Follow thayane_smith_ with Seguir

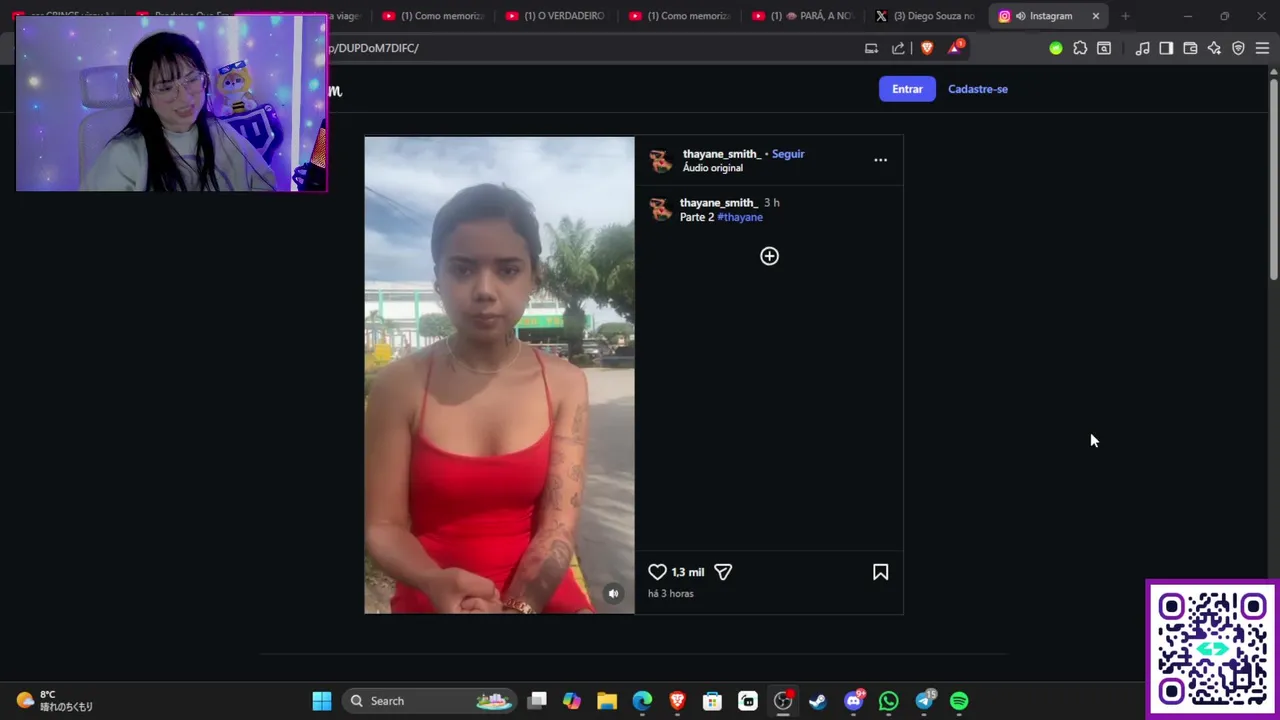[x=788, y=154]
